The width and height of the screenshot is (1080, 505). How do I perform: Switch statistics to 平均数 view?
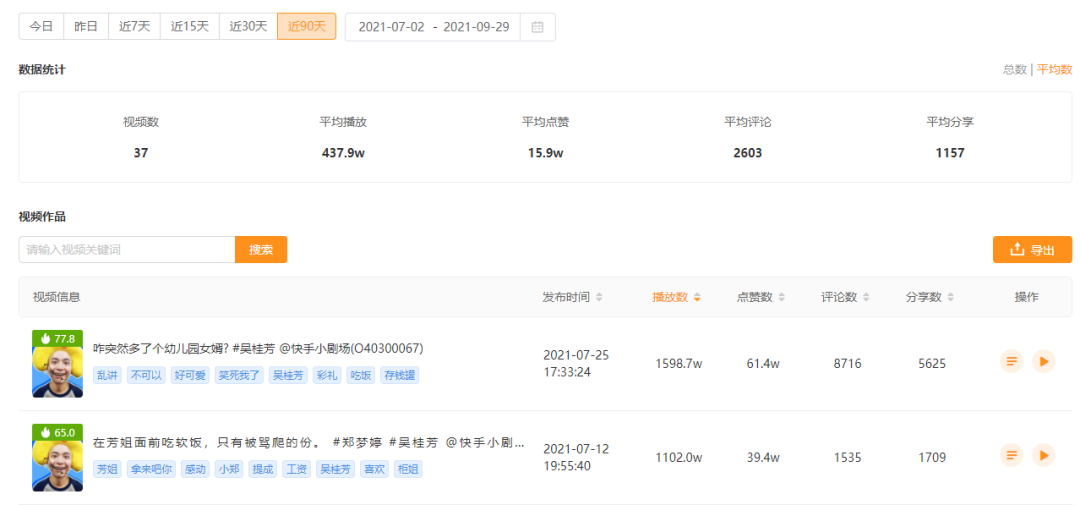1055,70
